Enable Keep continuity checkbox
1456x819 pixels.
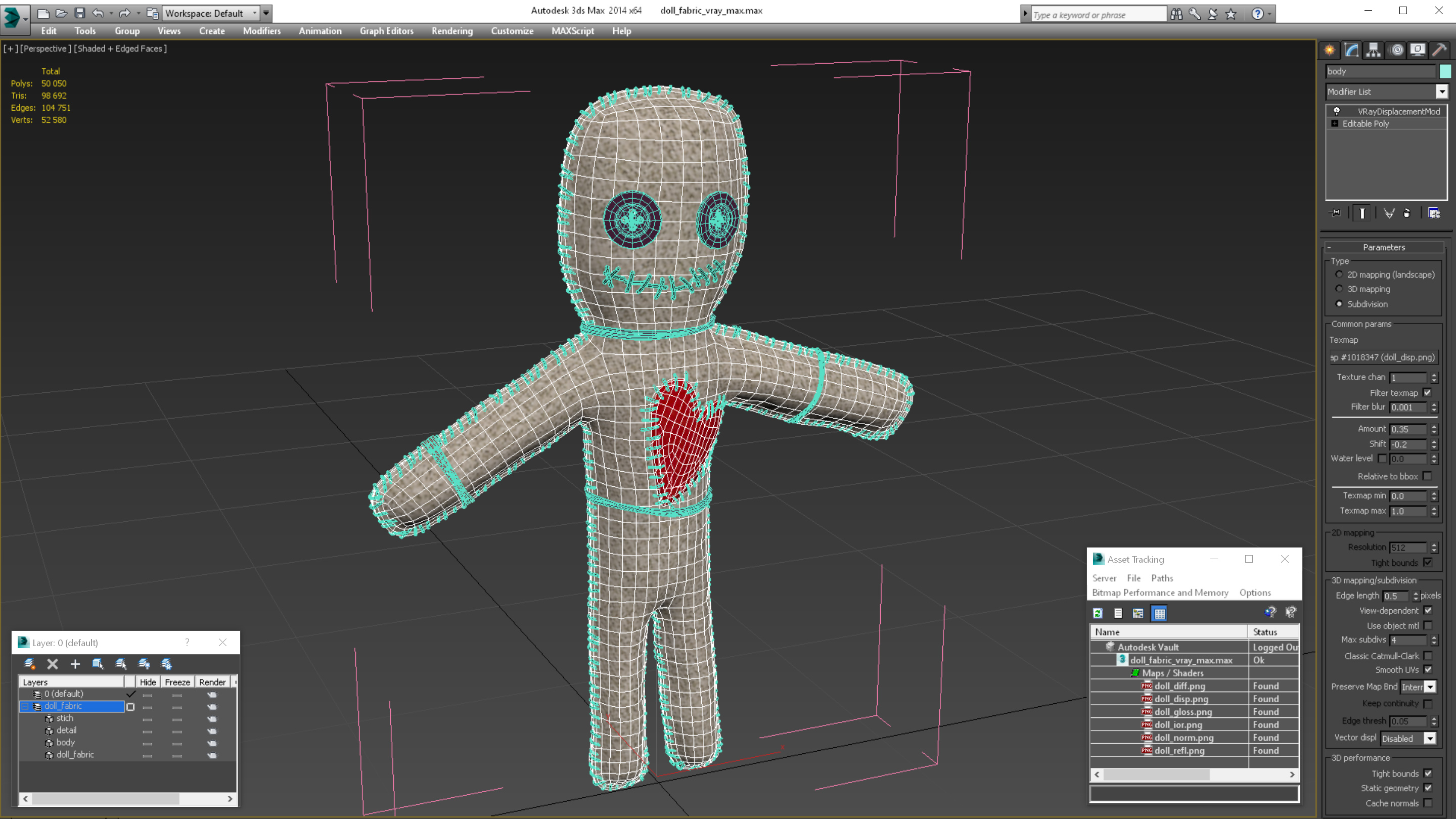pyautogui.click(x=1428, y=704)
